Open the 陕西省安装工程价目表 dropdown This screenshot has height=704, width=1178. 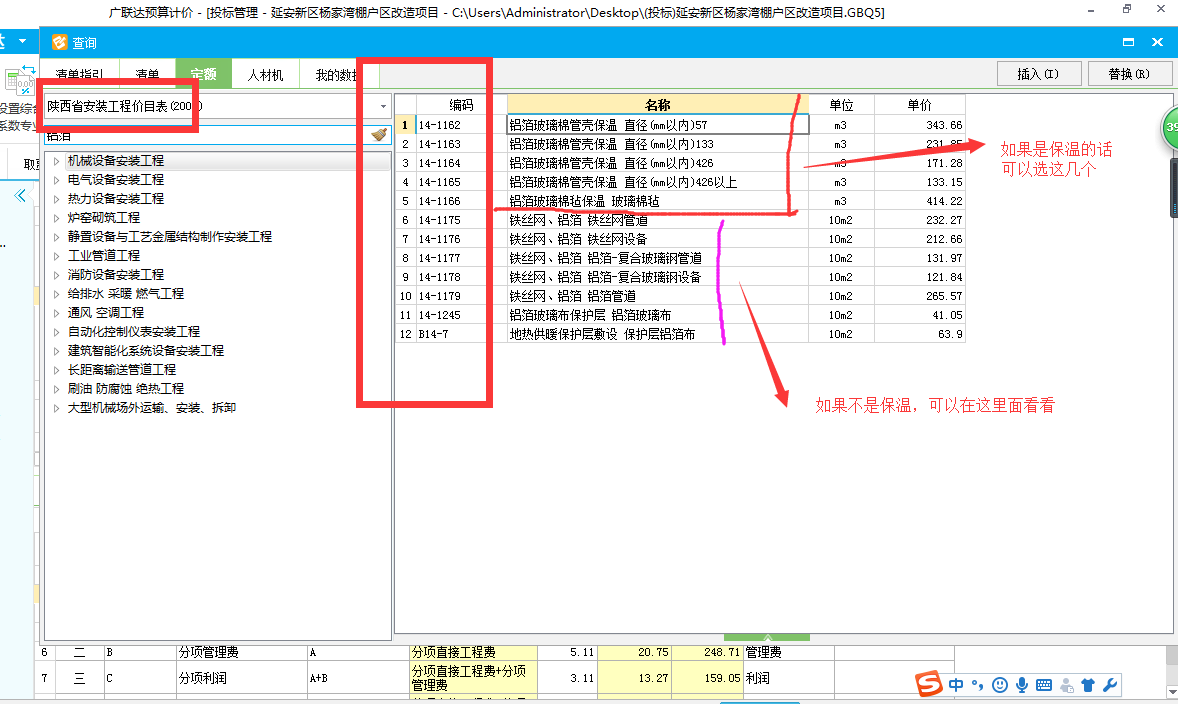point(383,107)
